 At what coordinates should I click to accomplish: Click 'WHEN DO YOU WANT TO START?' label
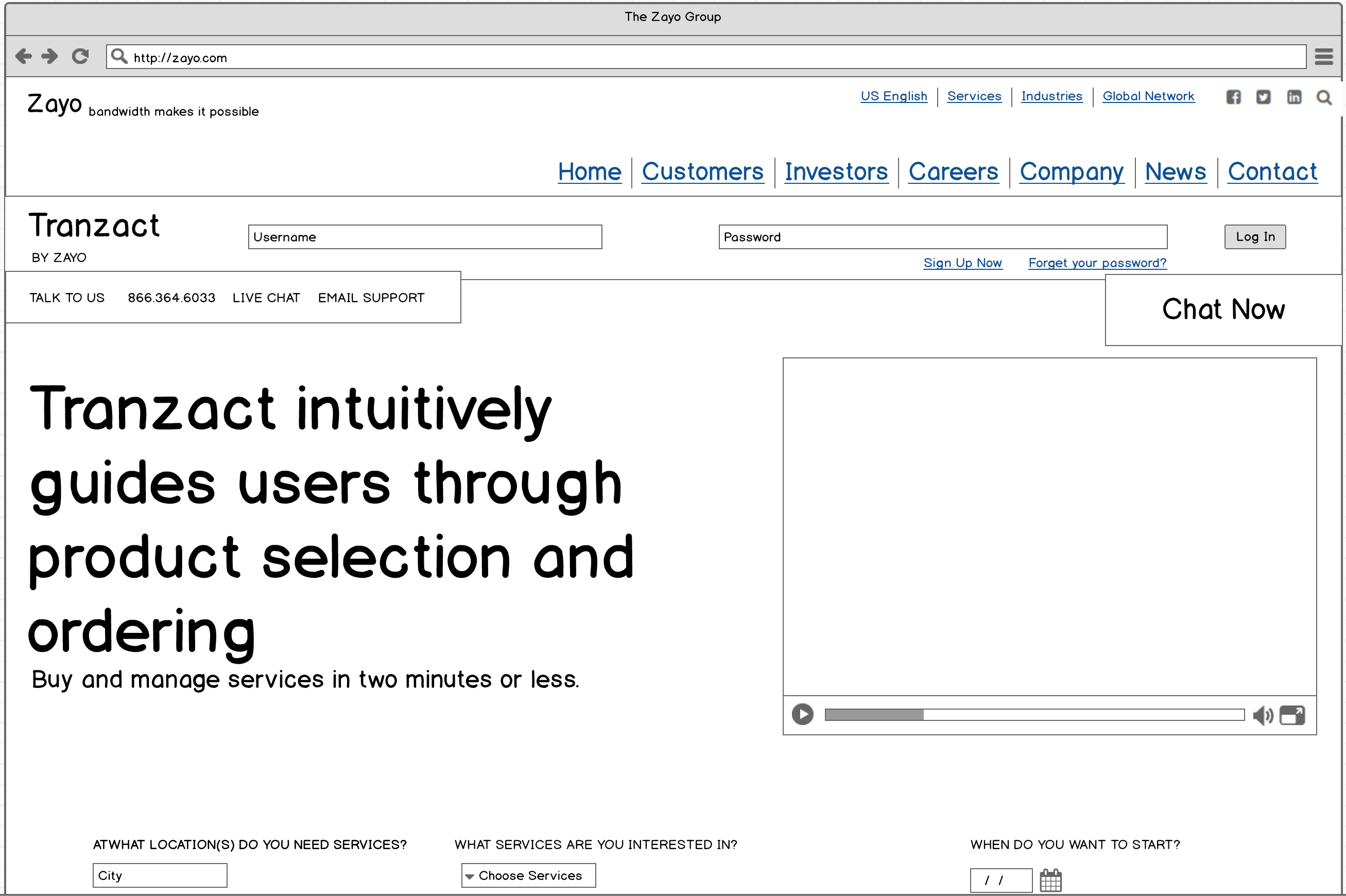pos(1075,845)
